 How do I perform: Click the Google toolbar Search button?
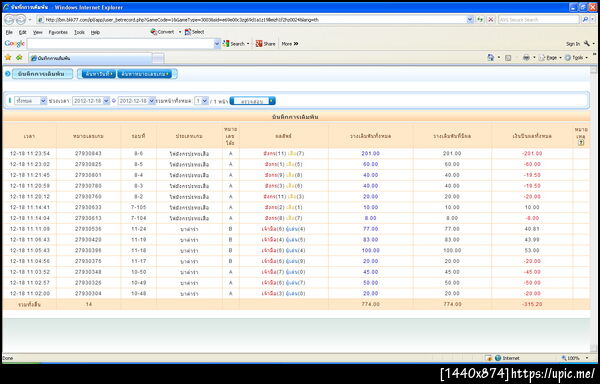tap(234, 44)
